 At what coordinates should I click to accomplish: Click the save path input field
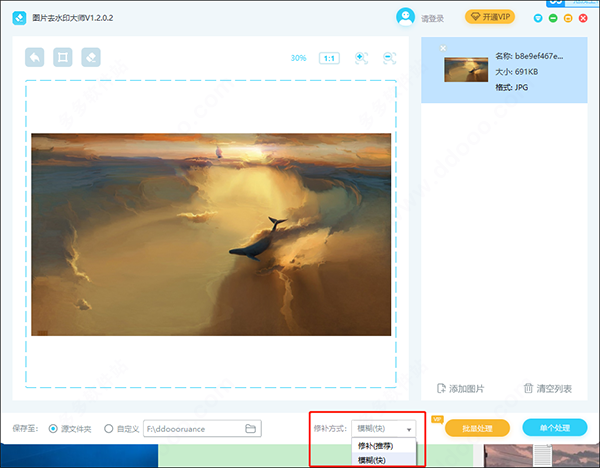tap(193, 428)
